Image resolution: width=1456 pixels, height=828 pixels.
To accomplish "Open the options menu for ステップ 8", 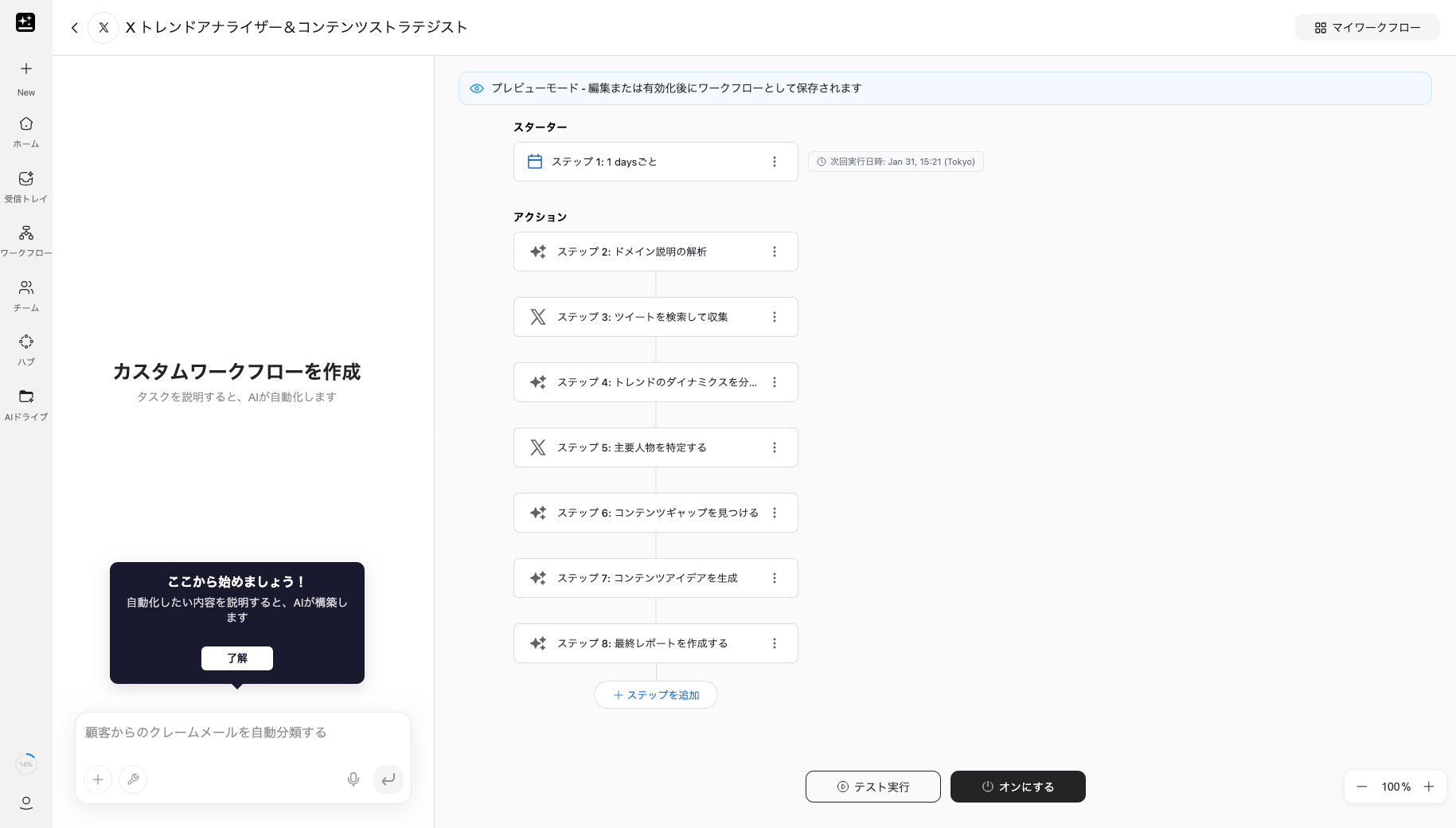I will tap(775, 643).
